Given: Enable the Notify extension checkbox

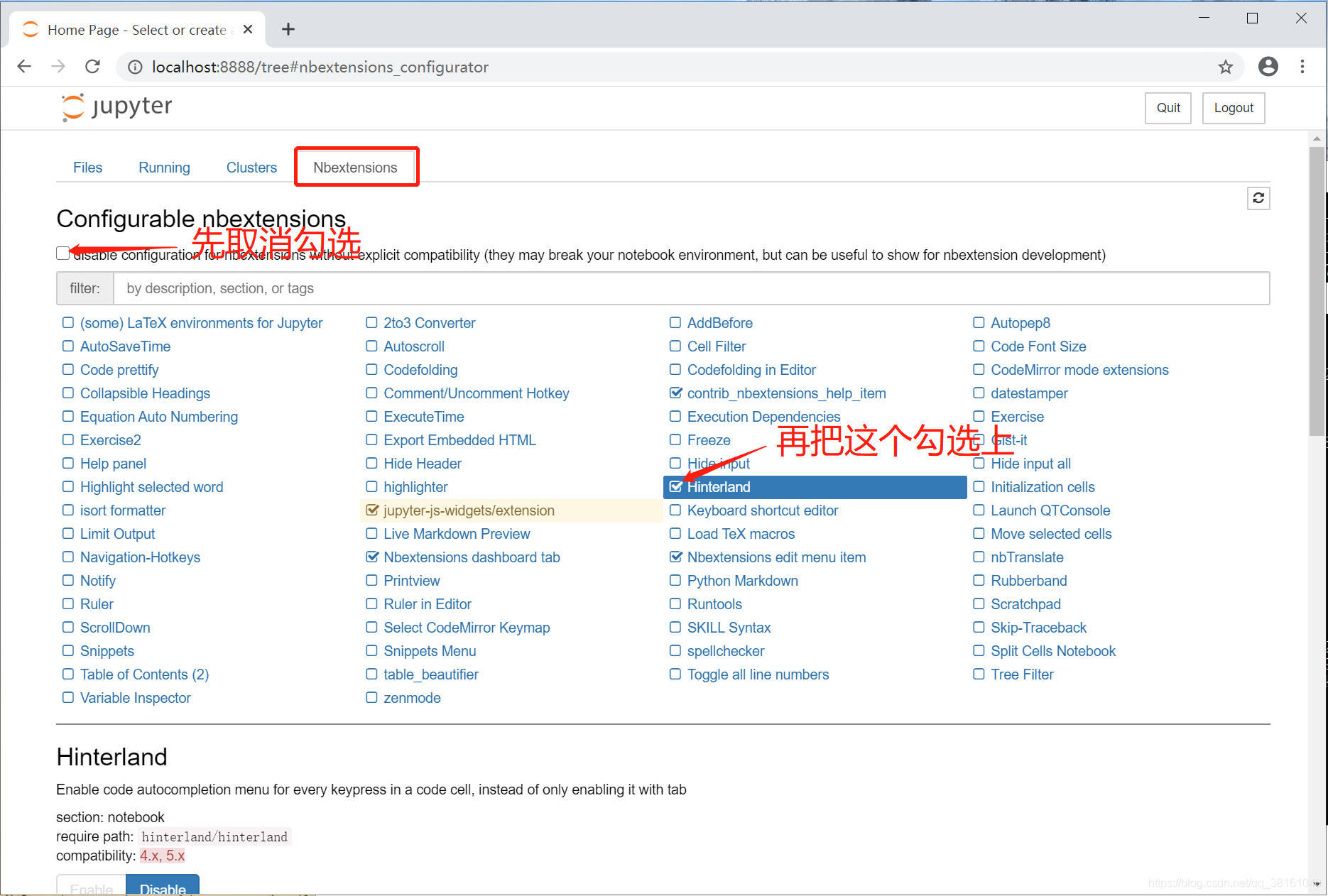Looking at the screenshot, I should click(x=68, y=581).
